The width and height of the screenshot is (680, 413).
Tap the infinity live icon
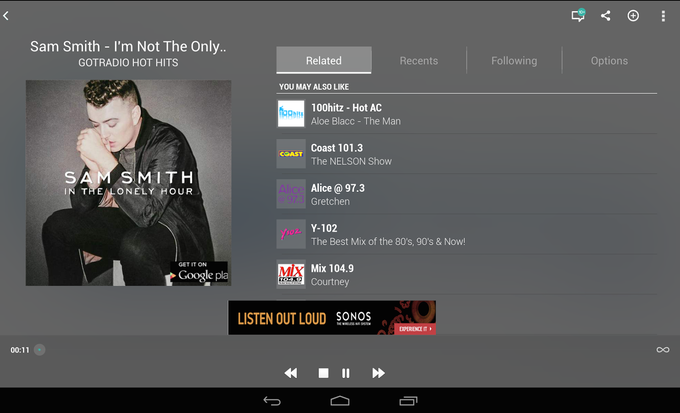click(663, 350)
